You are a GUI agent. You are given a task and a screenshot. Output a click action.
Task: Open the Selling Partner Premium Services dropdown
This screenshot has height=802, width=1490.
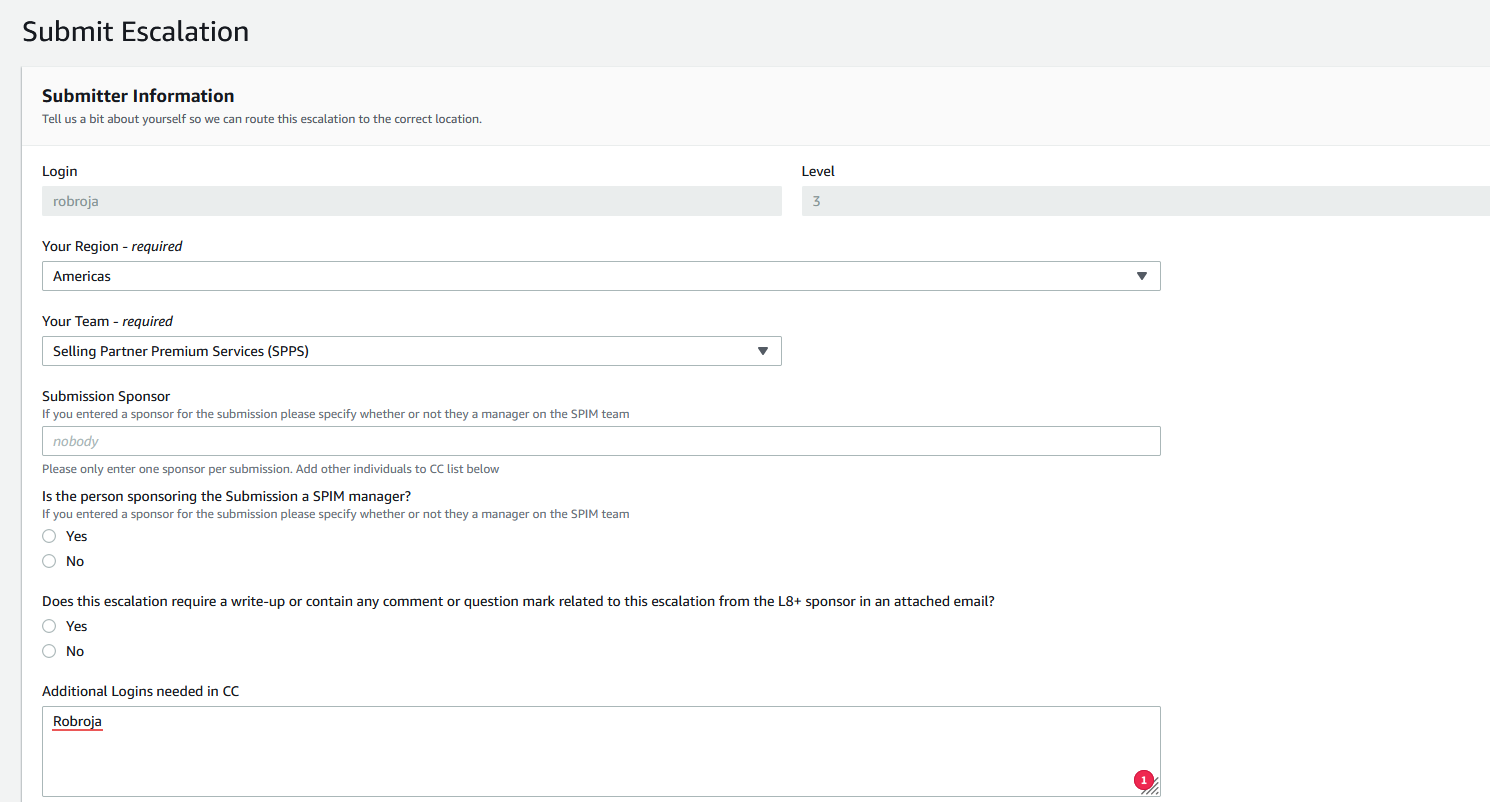400,351
